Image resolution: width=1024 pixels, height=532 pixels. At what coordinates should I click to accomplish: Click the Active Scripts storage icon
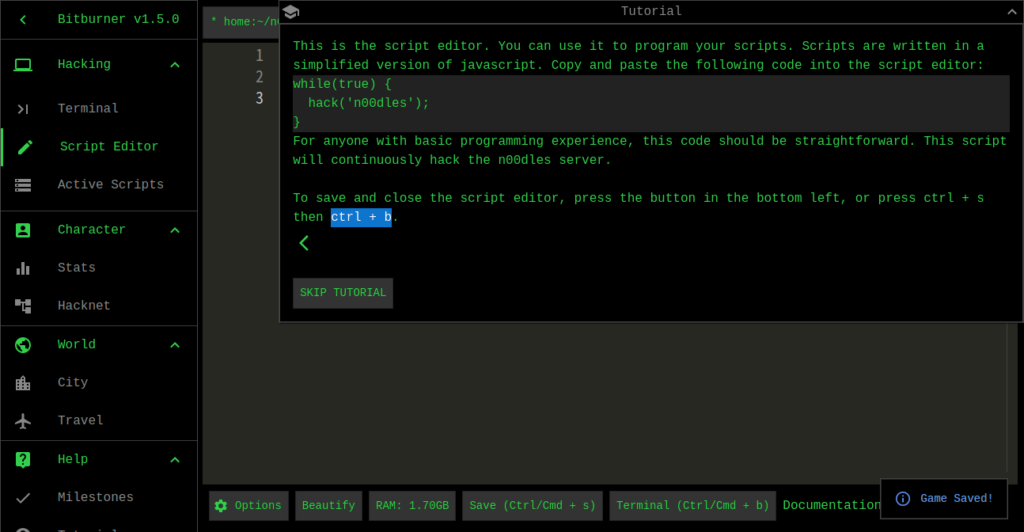23,185
